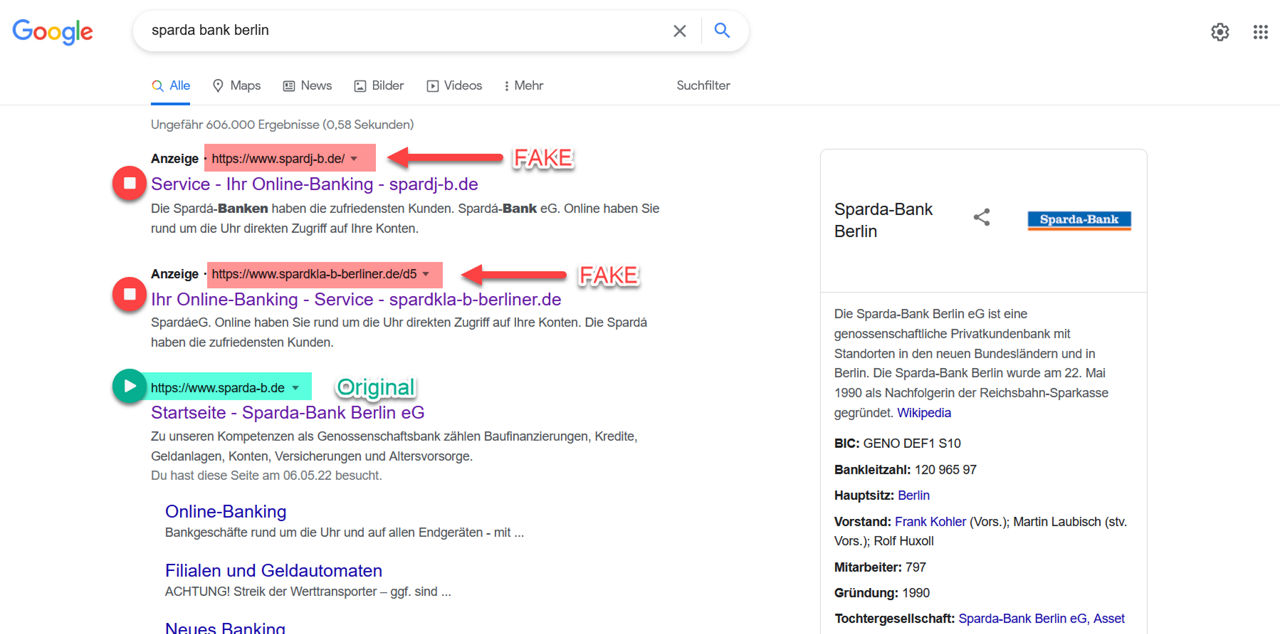1280x634 pixels.
Task: Click the share icon beside Sparda-Bank Berlin
Action: click(x=982, y=217)
